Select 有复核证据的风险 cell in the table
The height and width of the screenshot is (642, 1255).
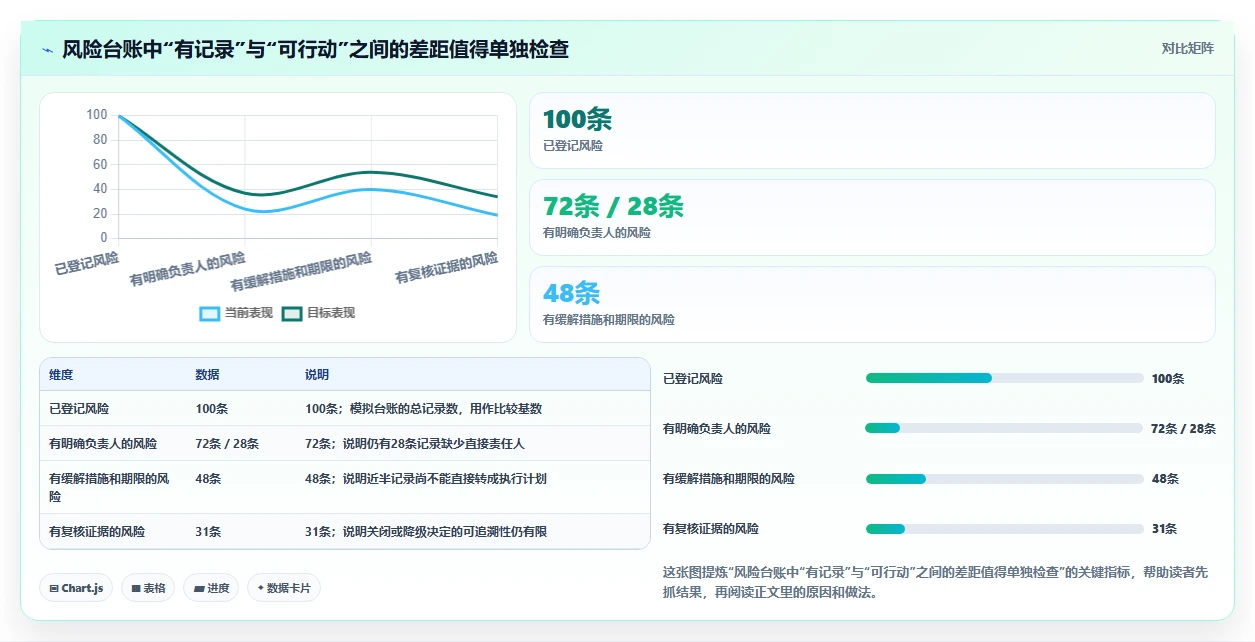tap(97, 532)
